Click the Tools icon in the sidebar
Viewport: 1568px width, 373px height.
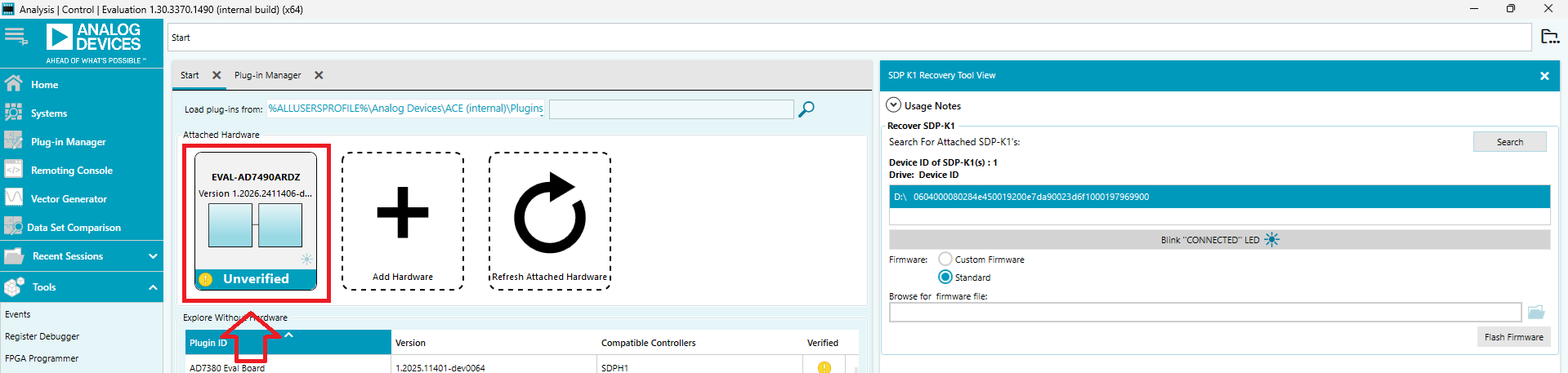click(14, 286)
